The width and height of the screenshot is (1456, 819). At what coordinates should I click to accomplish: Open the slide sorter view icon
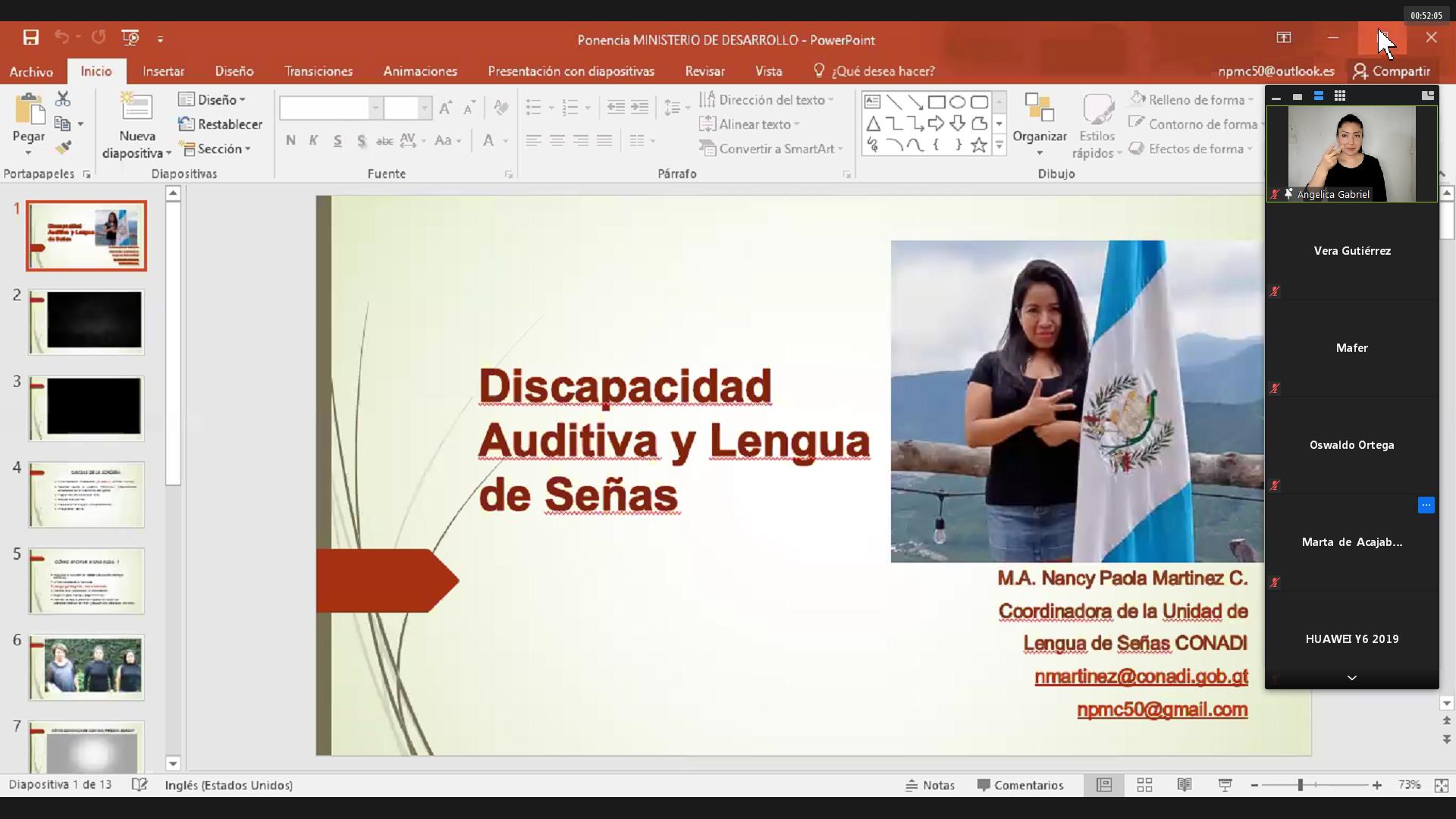coord(1144,785)
